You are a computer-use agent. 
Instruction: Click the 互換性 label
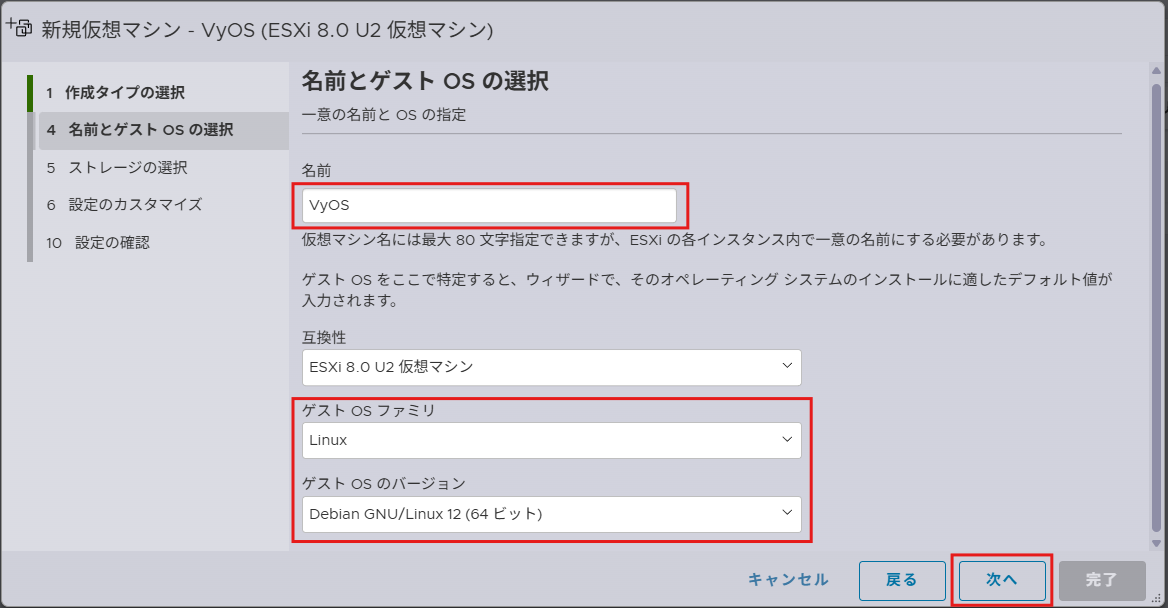pyautogui.click(x=324, y=338)
